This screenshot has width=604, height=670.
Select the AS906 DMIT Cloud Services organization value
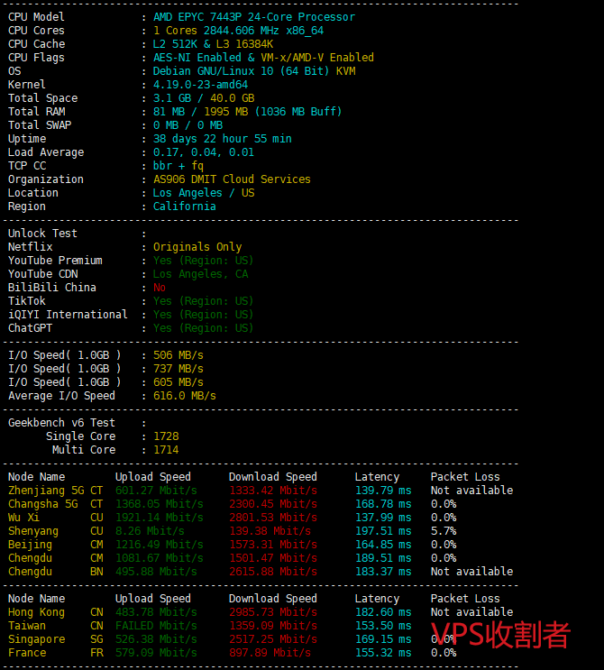coord(231,179)
